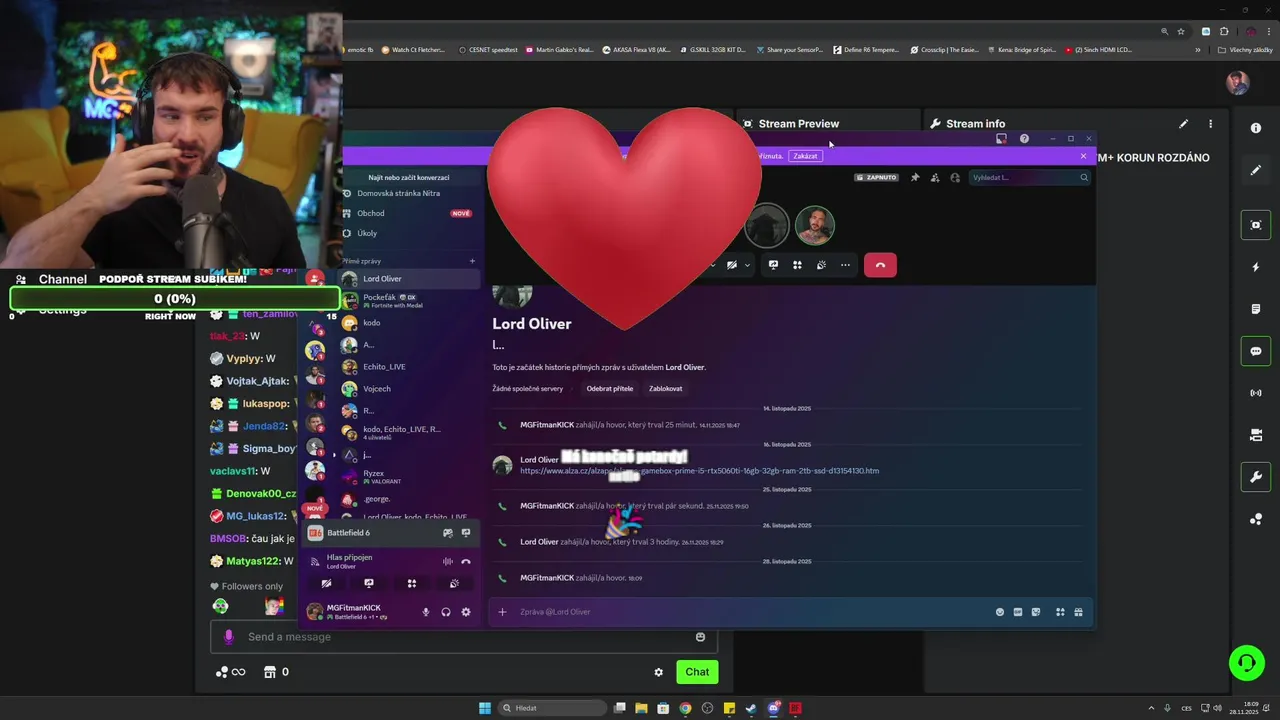Edit Stream info pencil icon
The image size is (1280, 720).
[x=1183, y=124]
